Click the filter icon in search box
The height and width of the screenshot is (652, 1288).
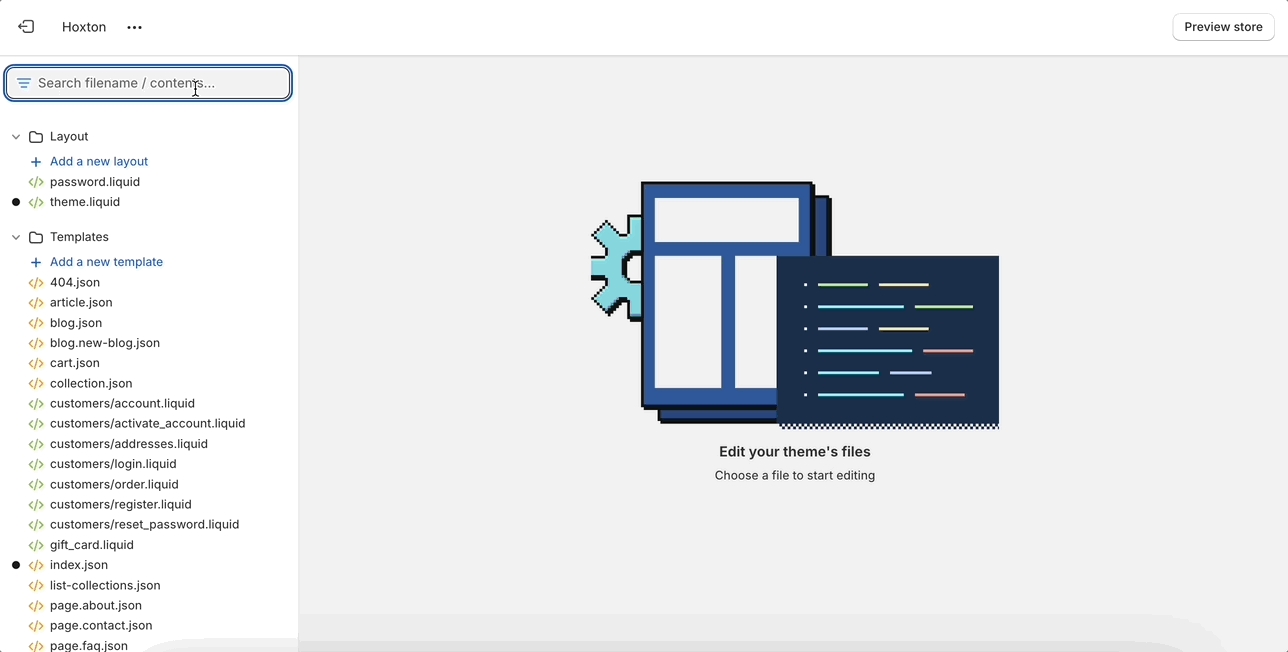click(x=24, y=83)
